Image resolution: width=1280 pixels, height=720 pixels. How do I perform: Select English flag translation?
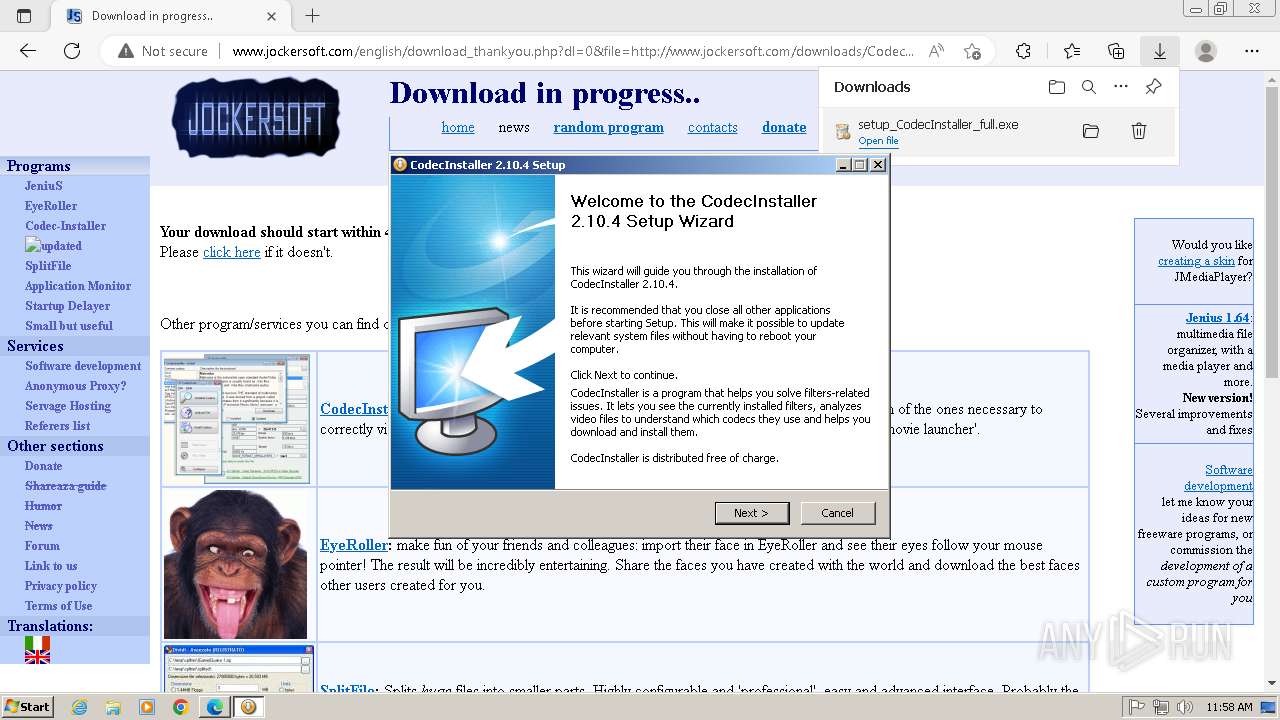[37, 657]
